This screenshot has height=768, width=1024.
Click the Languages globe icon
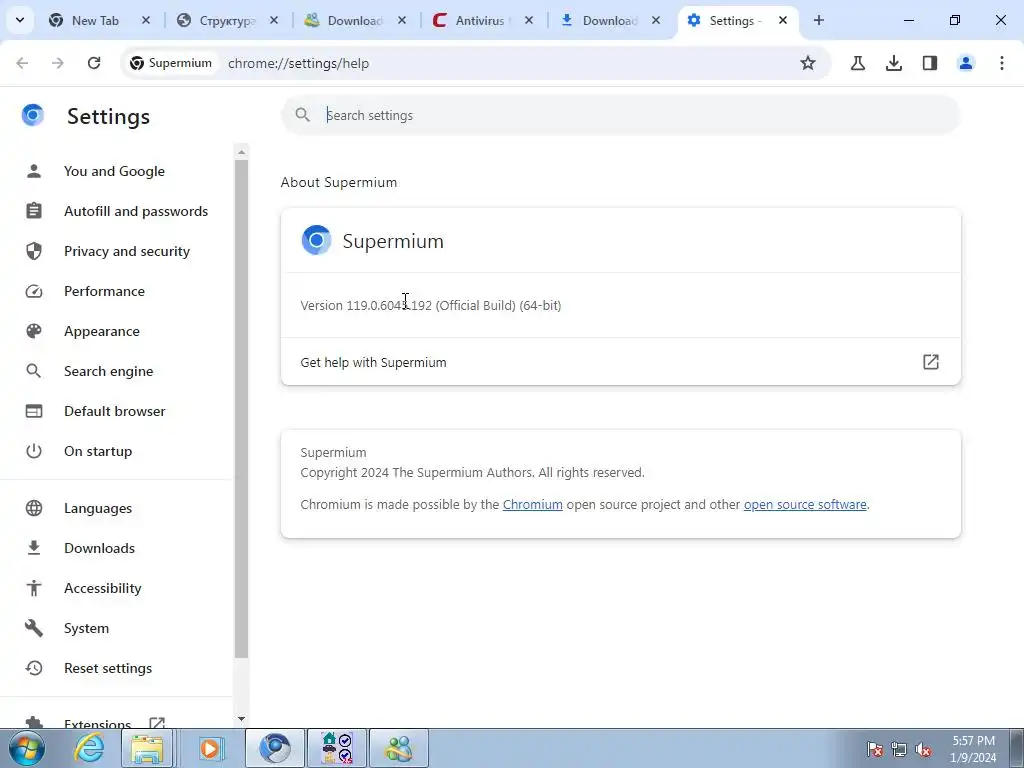click(x=33, y=508)
